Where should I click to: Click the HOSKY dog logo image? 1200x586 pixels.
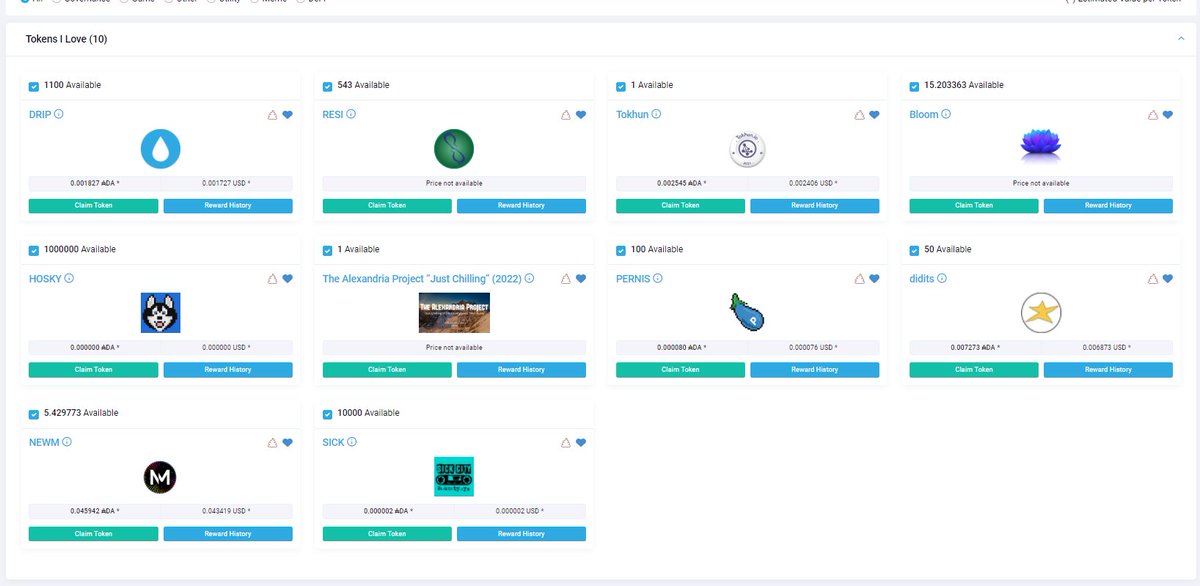[x=161, y=313]
